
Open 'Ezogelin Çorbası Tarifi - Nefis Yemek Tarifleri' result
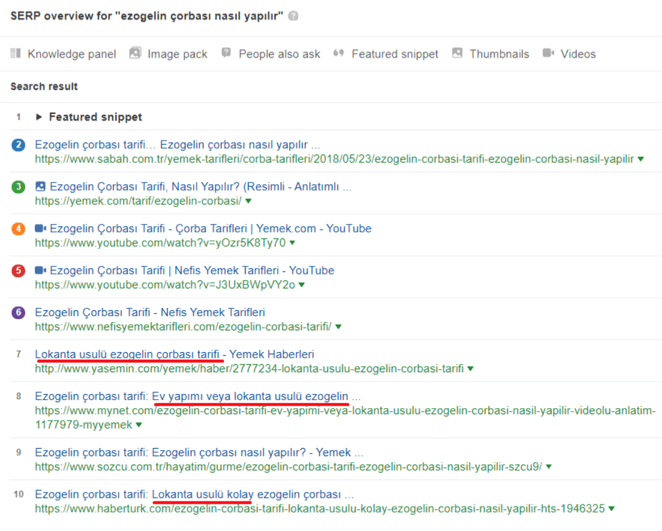tap(150, 312)
